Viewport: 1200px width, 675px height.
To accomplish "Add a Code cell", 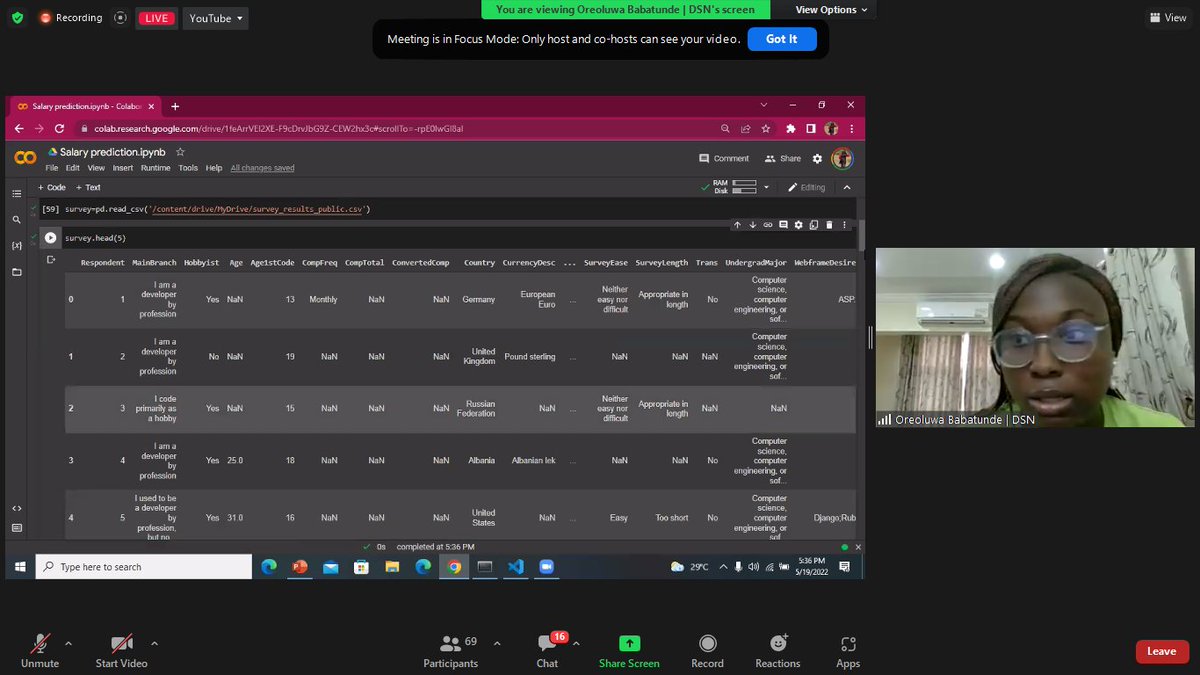I will [x=52, y=187].
